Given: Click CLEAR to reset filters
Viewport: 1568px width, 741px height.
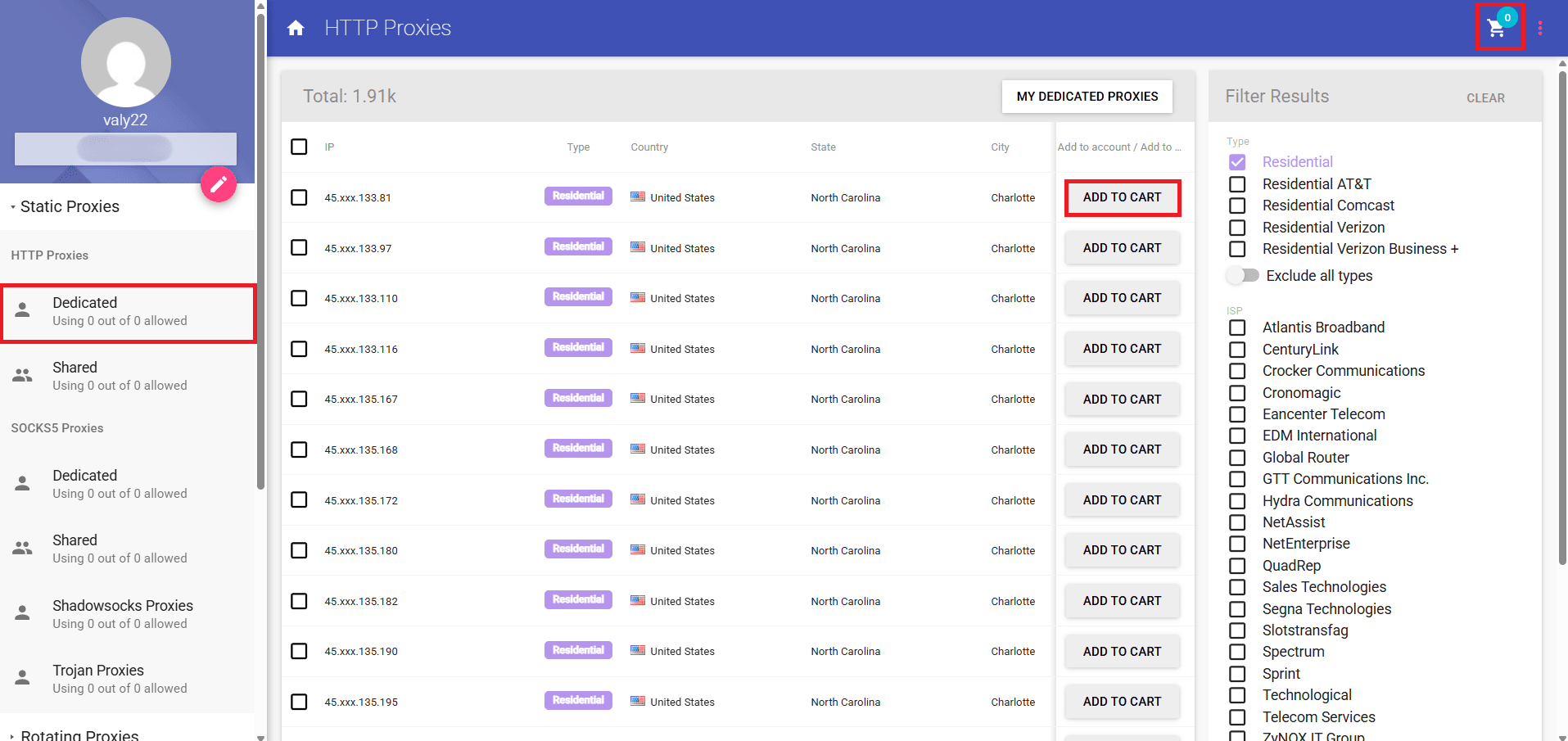Looking at the screenshot, I should click(1485, 97).
